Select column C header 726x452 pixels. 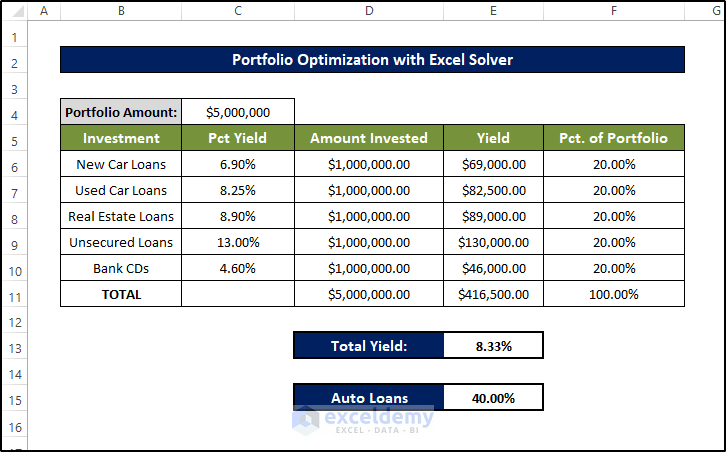click(x=238, y=11)
